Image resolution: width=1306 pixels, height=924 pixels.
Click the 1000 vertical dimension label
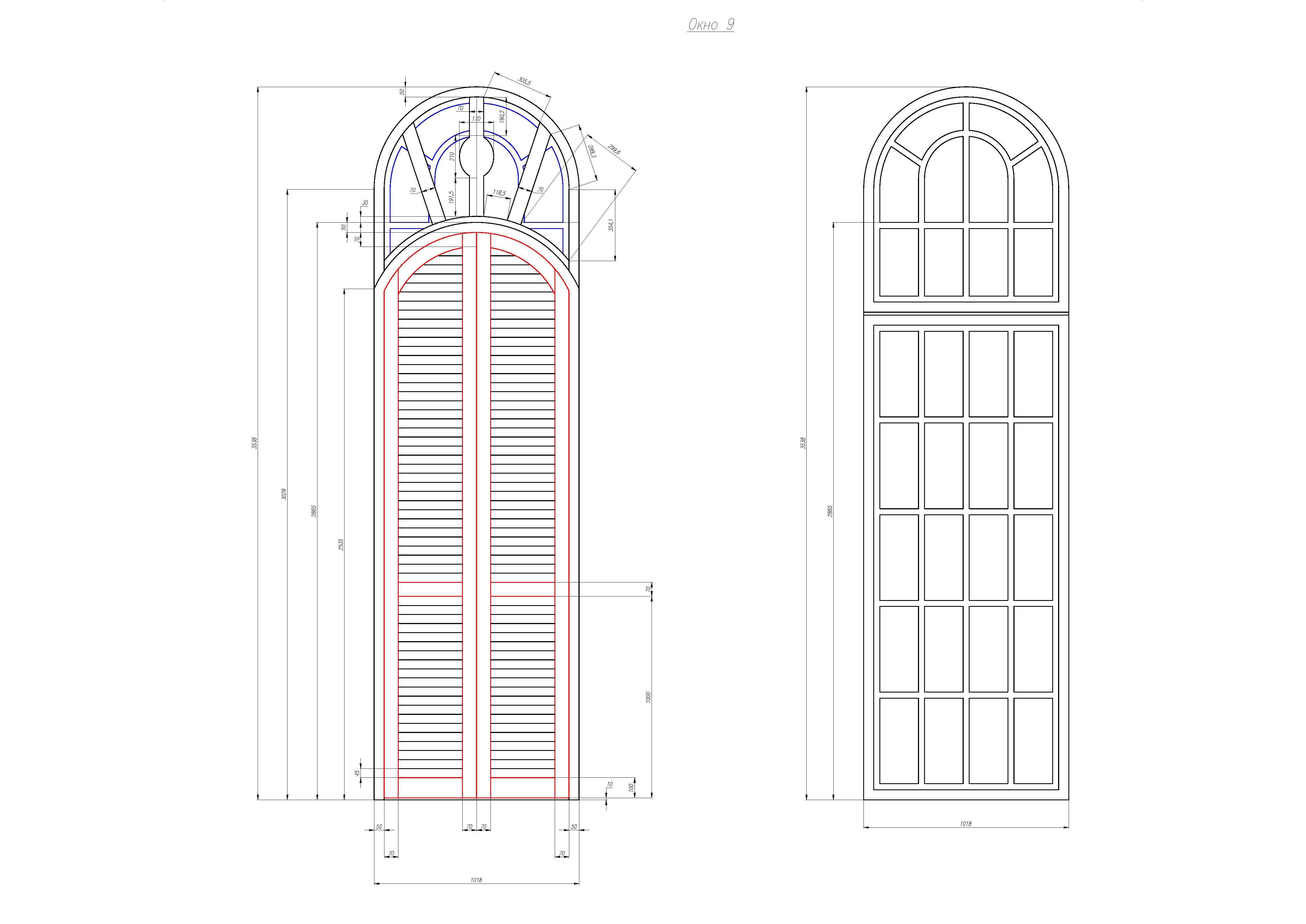click(649, 698)
